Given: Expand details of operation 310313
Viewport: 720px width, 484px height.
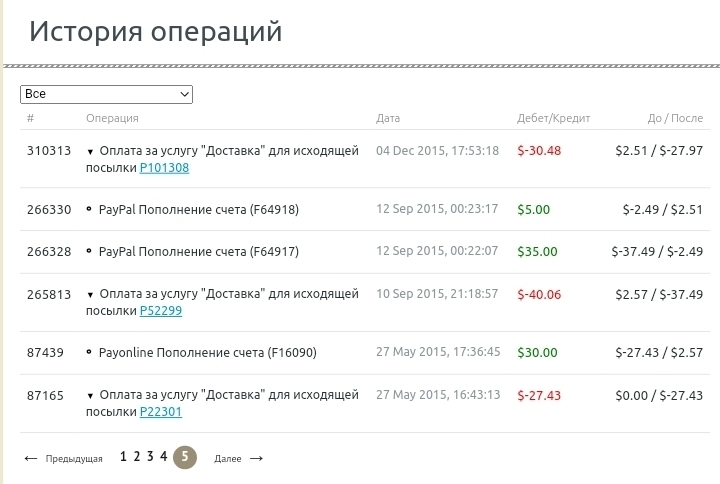Looking at the screenshot, I should [x=90, y=152].
